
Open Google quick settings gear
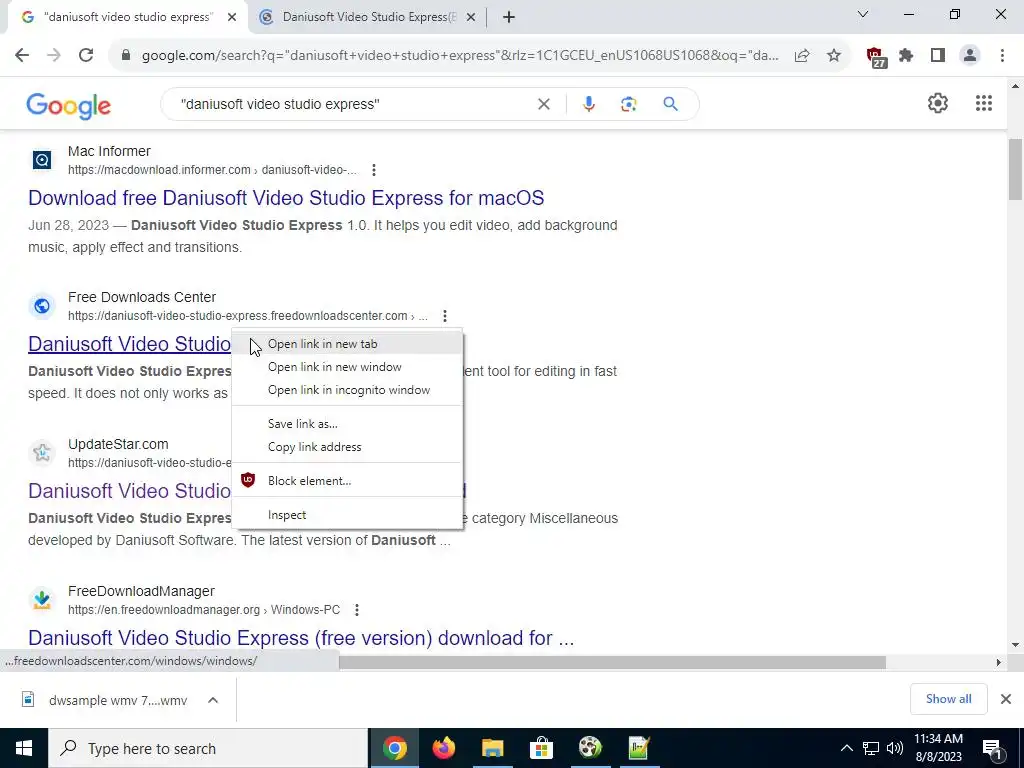click(x=938, y=103)
